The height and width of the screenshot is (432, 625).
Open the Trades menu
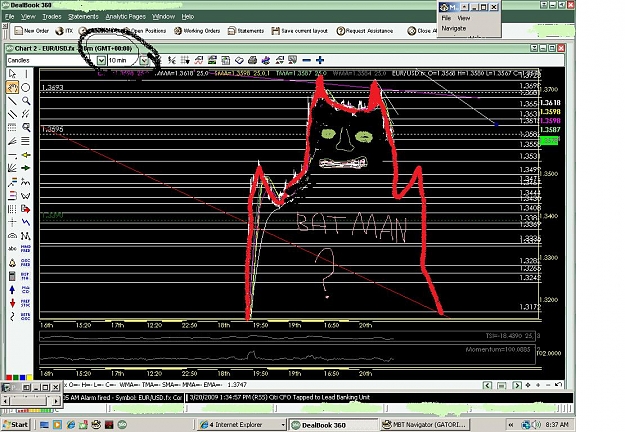[x=52, y=17]
